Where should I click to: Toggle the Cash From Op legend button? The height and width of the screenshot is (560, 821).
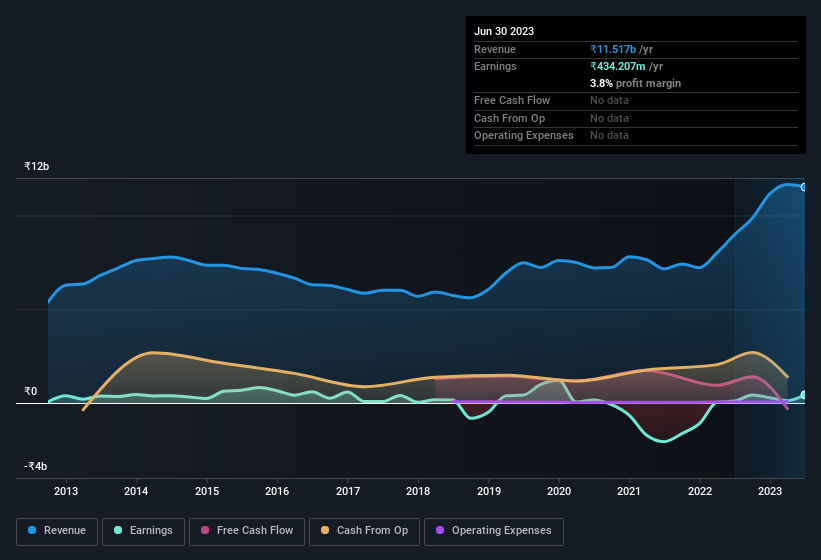tap(364, 531)
